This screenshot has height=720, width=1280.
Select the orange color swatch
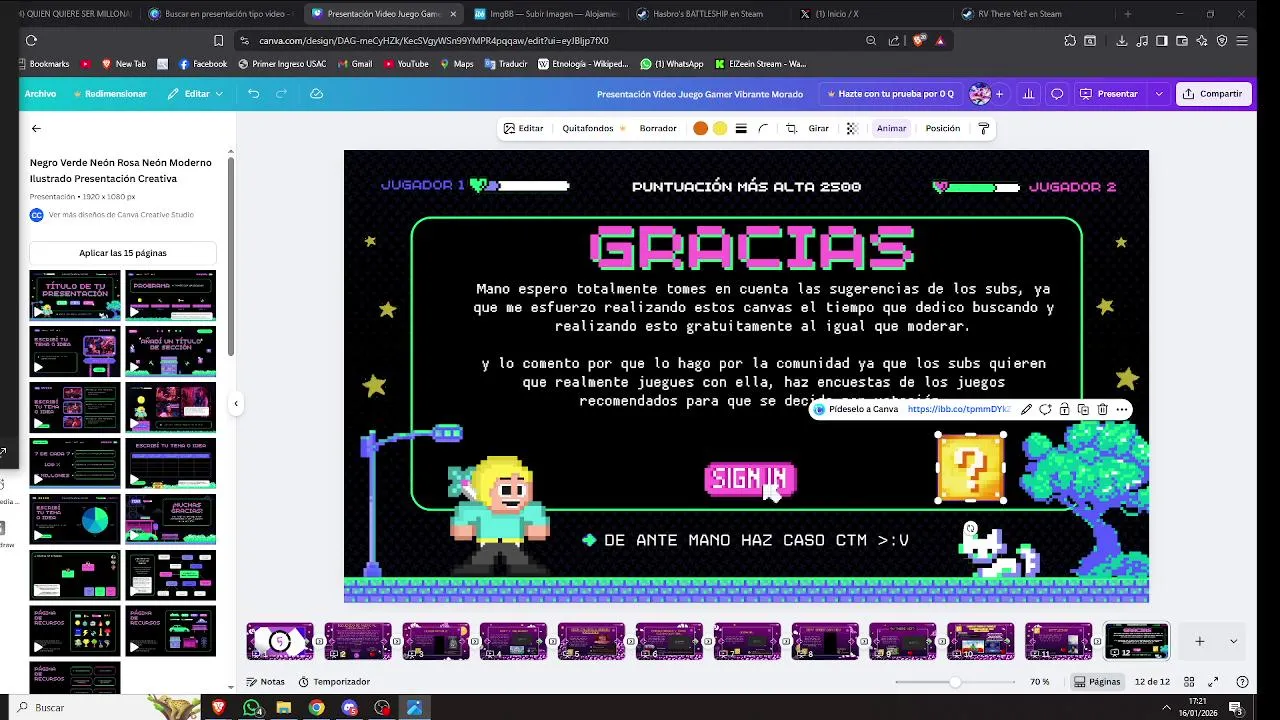[x=700, y=128]
